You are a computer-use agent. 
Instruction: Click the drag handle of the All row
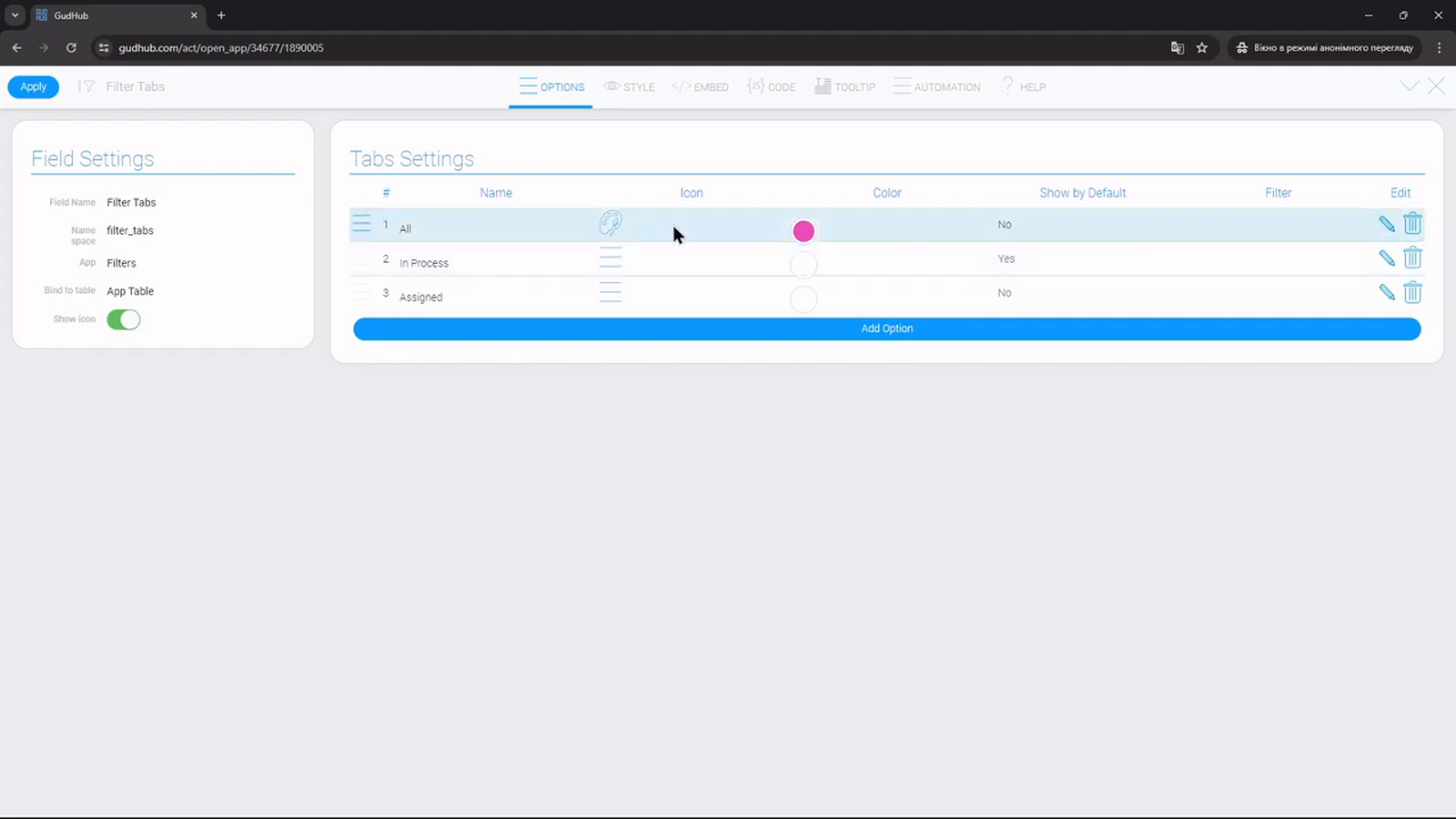[x=362, y=224]
